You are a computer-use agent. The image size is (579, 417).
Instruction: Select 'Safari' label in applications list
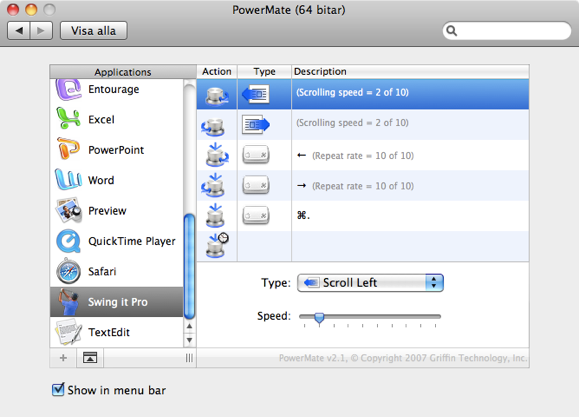point(102,271)
